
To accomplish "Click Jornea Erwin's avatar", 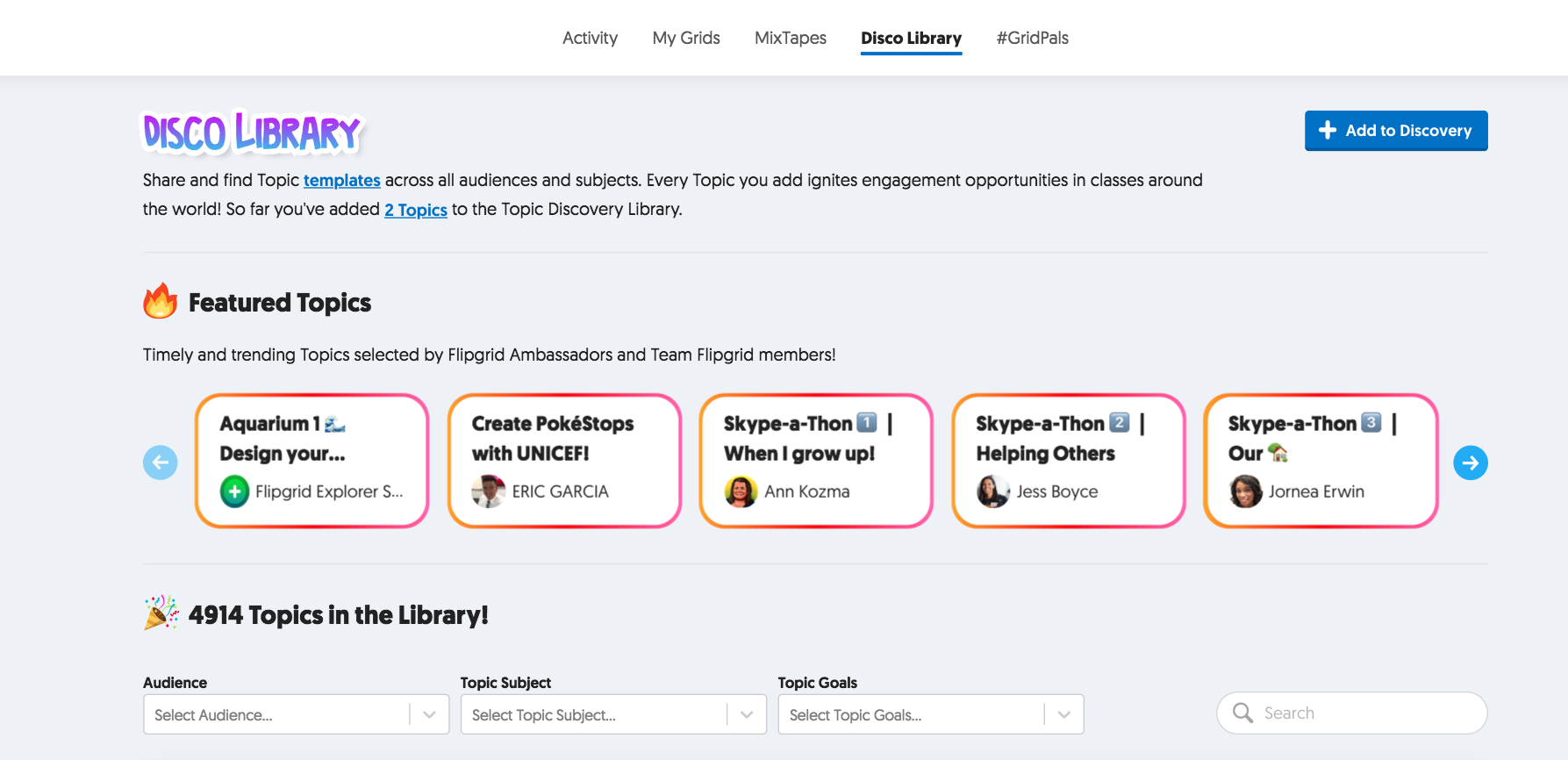I will 1245,491.
